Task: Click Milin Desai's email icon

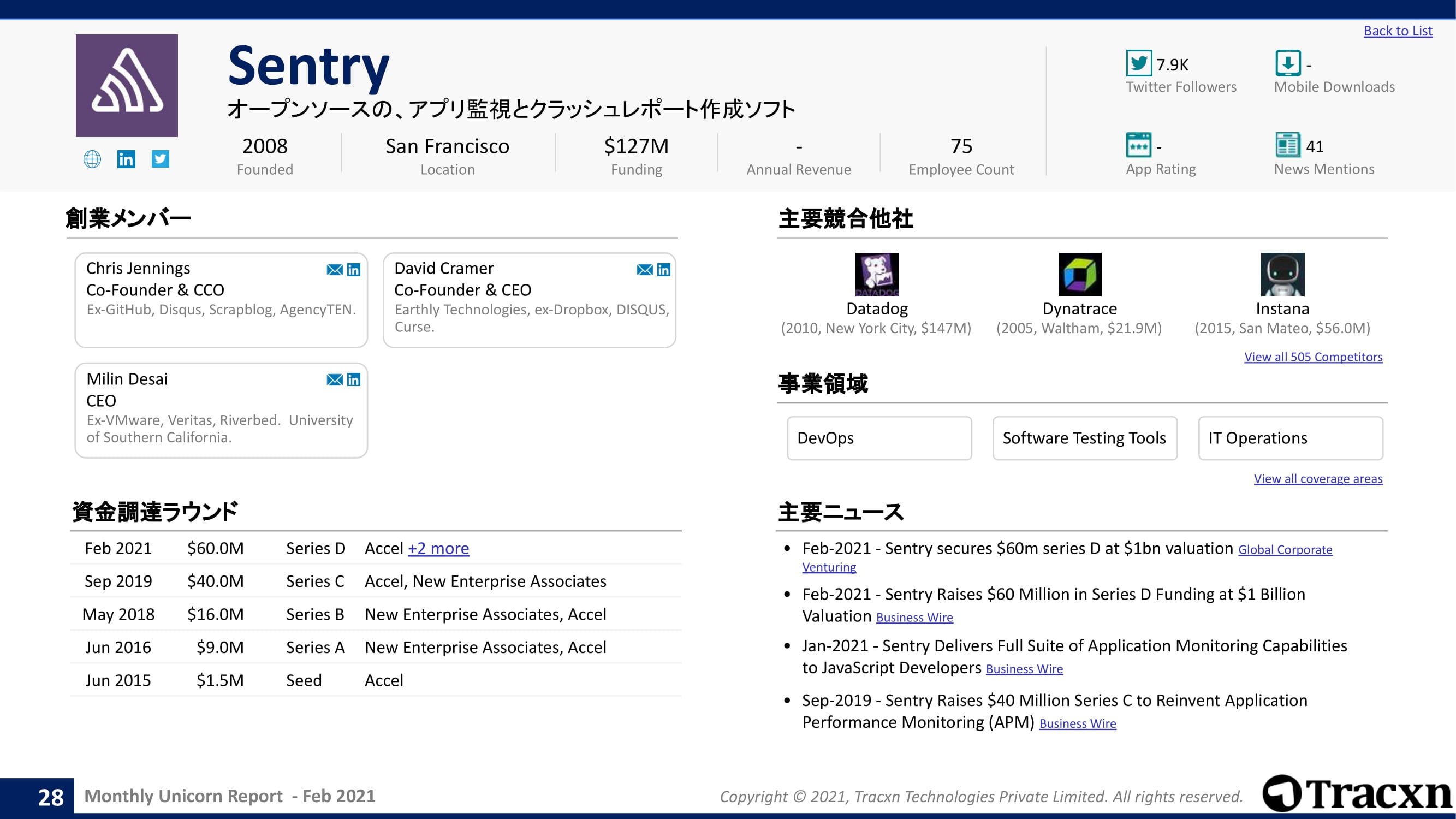Action: click(335, 380)
